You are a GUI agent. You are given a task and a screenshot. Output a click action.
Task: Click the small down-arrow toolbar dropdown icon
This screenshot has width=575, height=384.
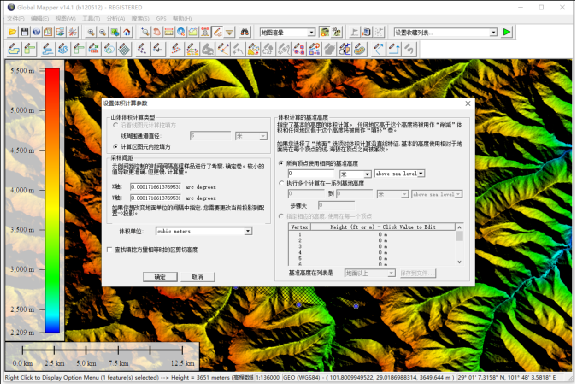click(230, 32)
